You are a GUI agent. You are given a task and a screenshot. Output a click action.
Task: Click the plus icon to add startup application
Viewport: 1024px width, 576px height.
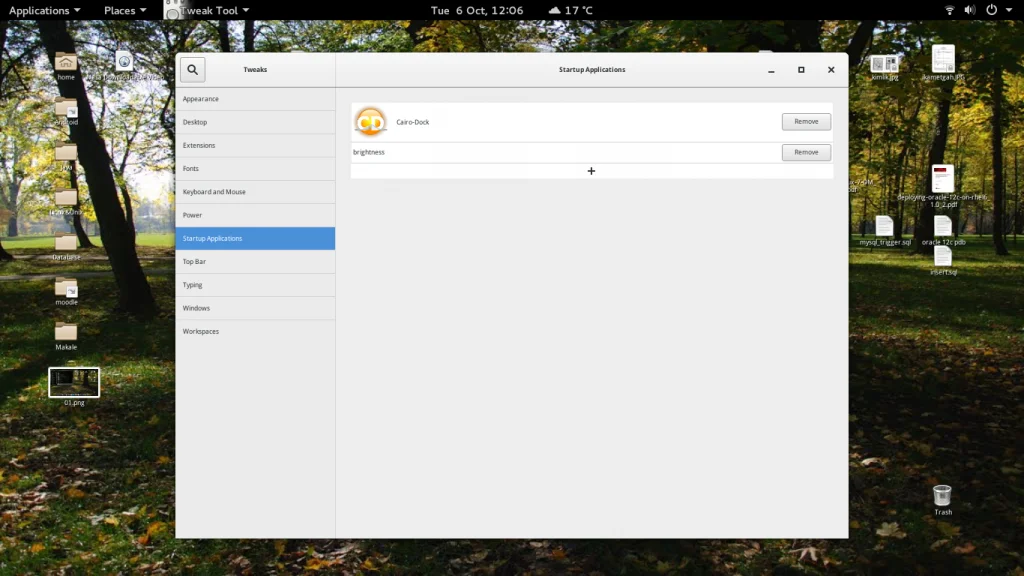coord(591,171)
